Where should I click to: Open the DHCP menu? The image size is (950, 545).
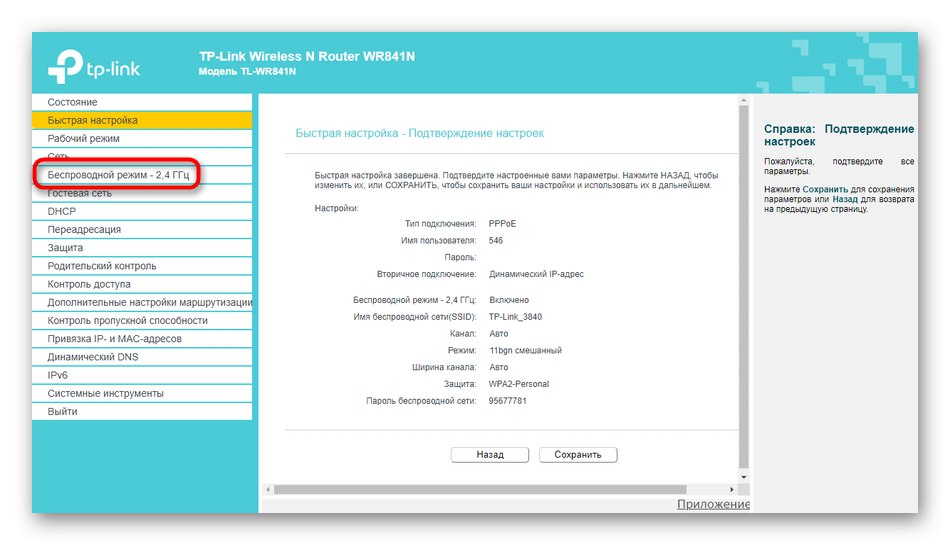click(142, 211)
